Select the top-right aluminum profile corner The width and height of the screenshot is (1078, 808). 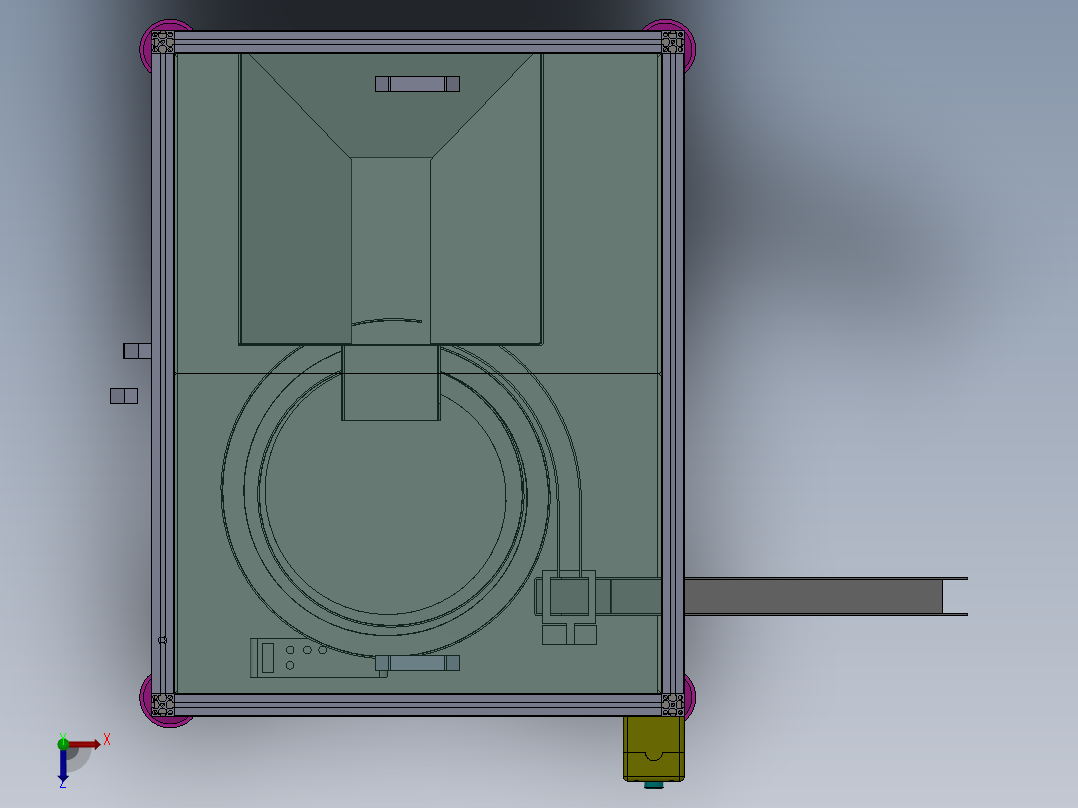(x=672, y=43)
